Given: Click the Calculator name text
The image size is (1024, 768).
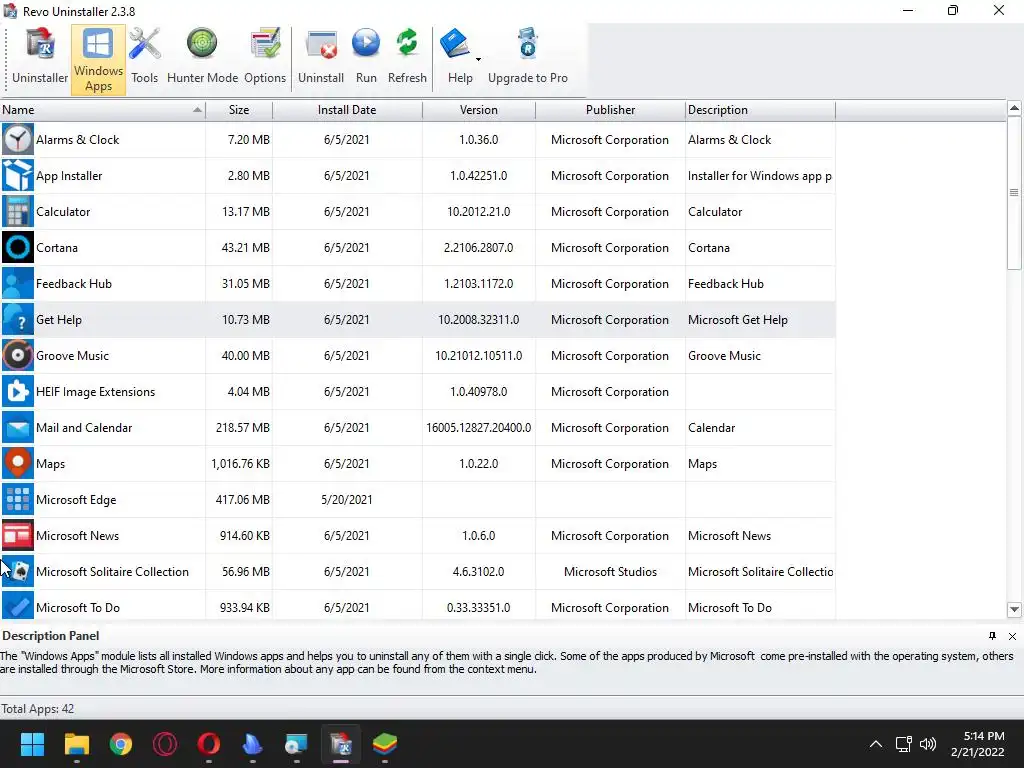Looking at the screenshot, I should [63, 212].
